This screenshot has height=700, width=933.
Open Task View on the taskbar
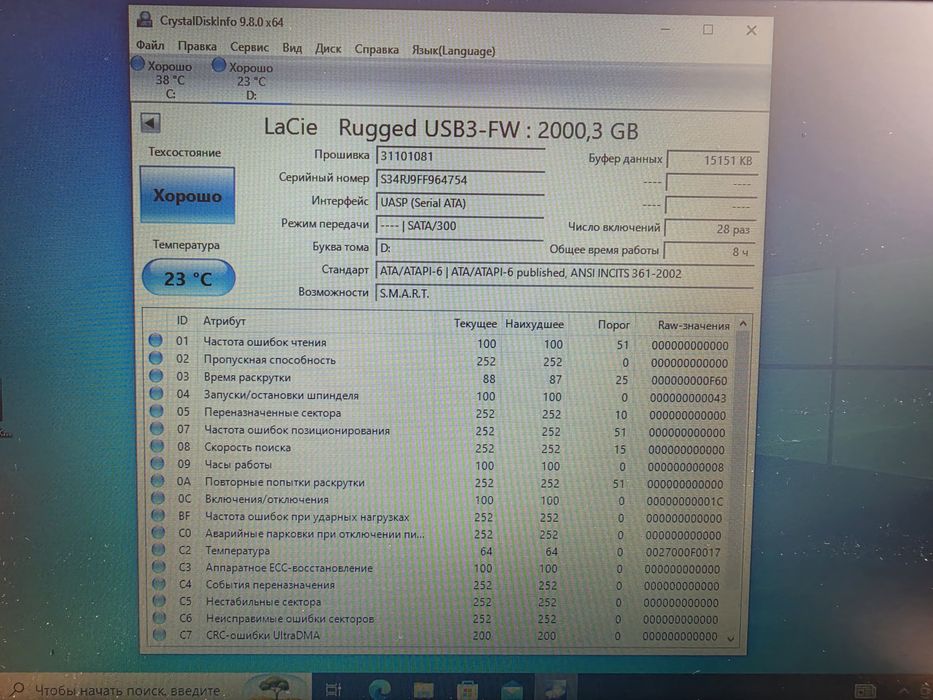click(x=333, y=690)
